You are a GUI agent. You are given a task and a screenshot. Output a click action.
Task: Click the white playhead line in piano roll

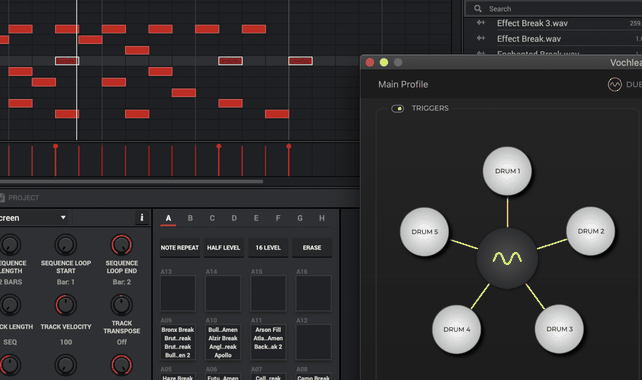77,70
